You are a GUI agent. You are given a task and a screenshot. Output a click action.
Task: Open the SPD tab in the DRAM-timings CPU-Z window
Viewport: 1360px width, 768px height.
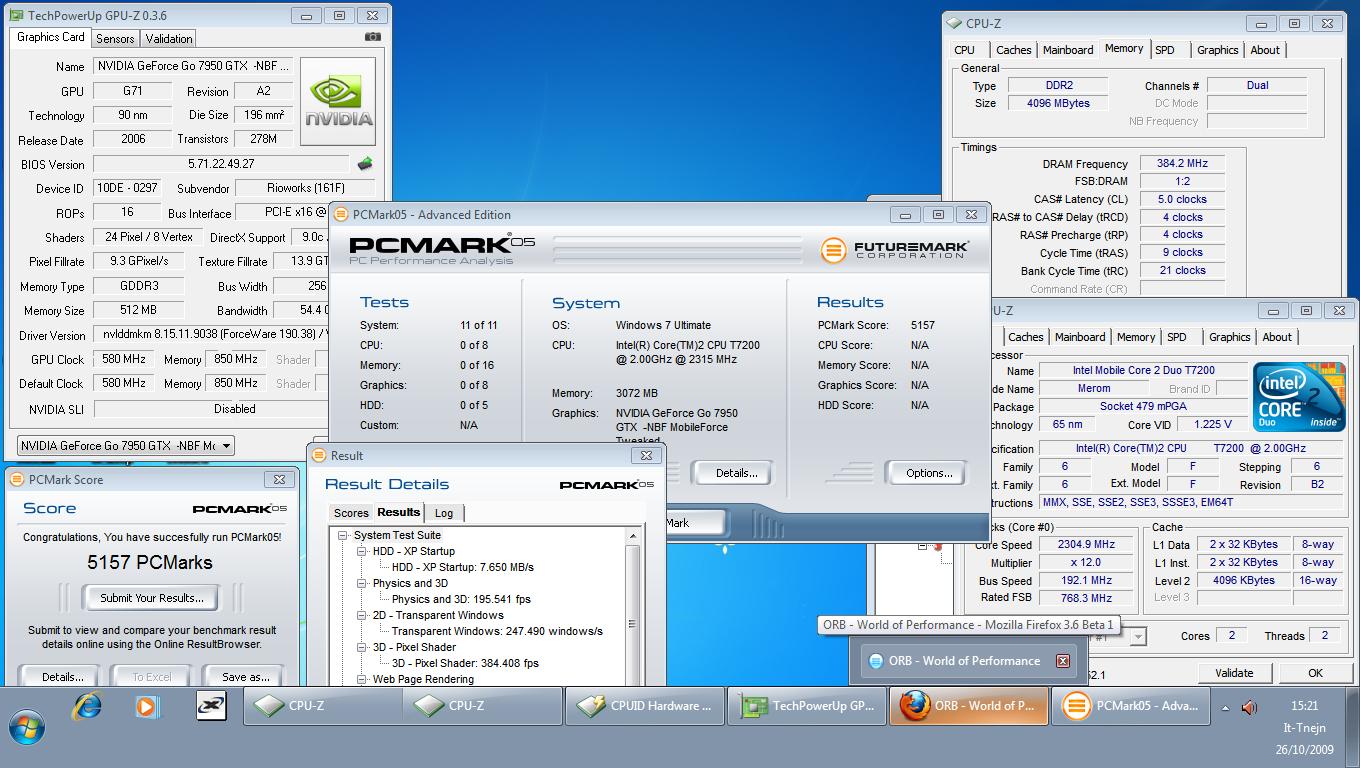[x=1165, y=50]
